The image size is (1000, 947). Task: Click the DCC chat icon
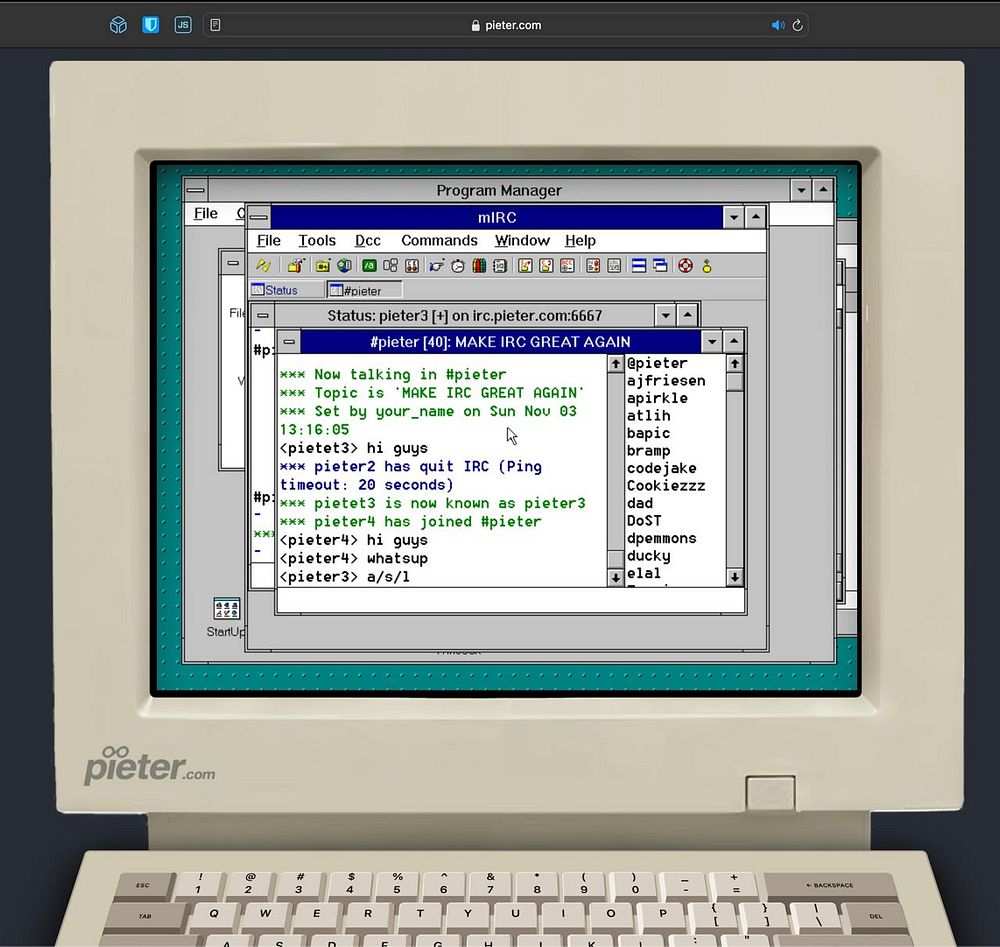[547, 266]
